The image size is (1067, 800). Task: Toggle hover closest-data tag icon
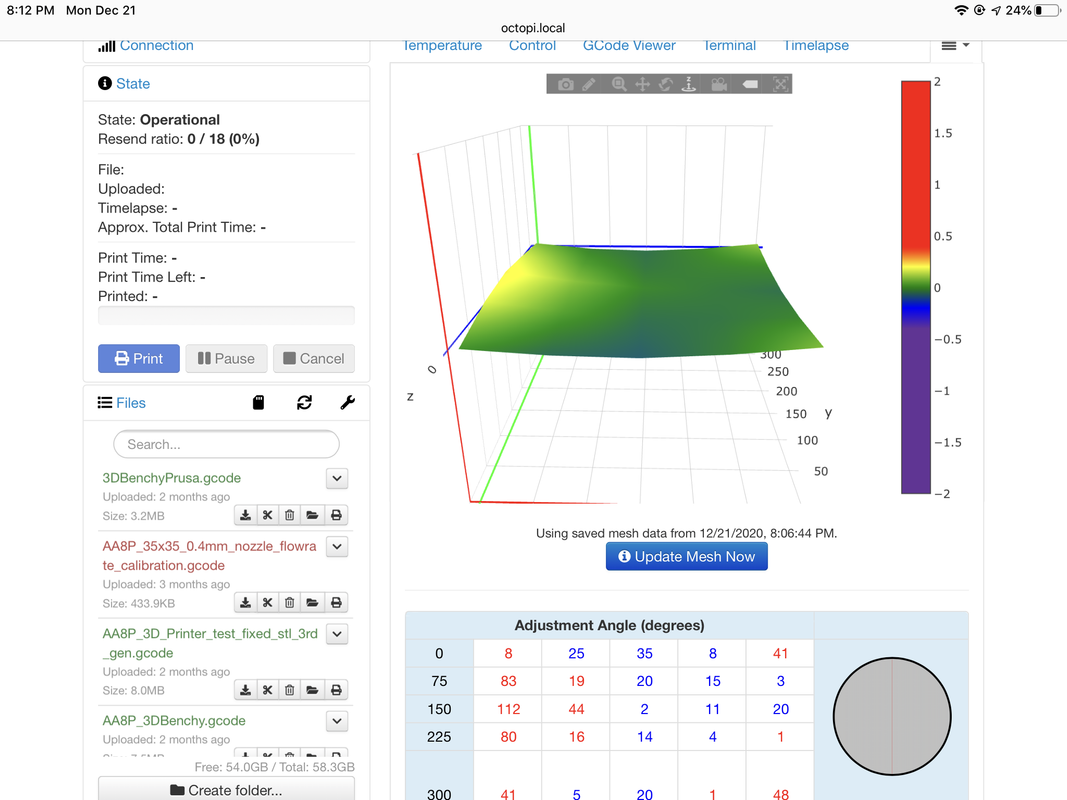click(750, 84)
